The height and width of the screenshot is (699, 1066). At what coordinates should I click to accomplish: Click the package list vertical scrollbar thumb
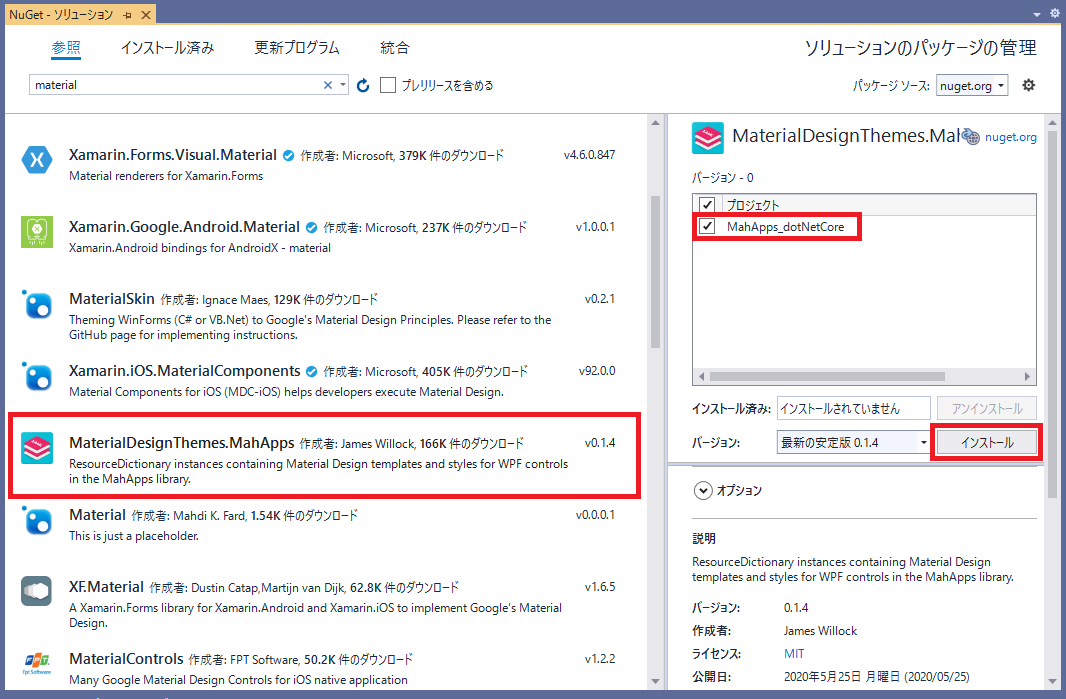(655, 272)
